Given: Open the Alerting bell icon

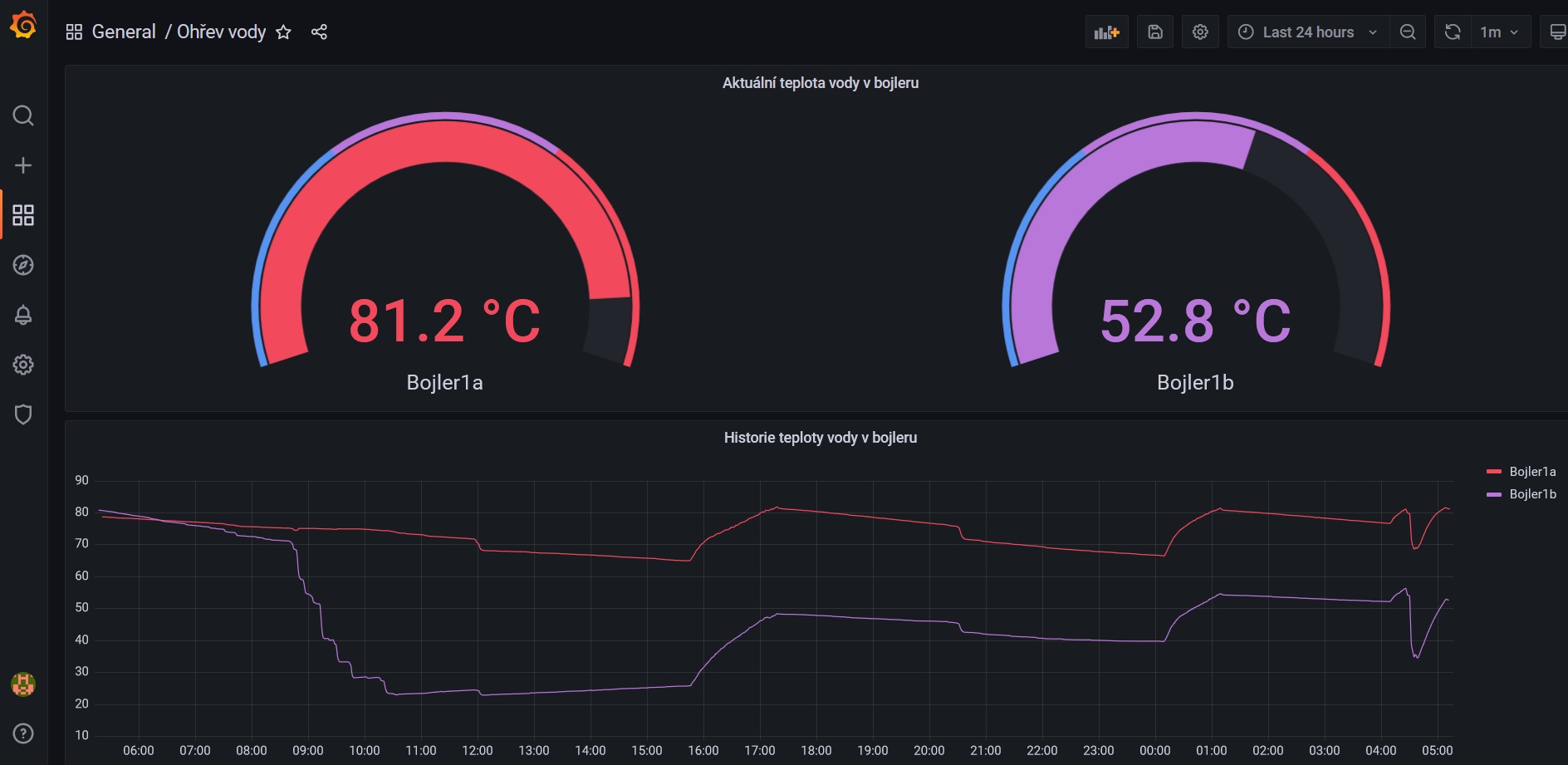Looking at the screenshot, I should click(x=23, y=315).
